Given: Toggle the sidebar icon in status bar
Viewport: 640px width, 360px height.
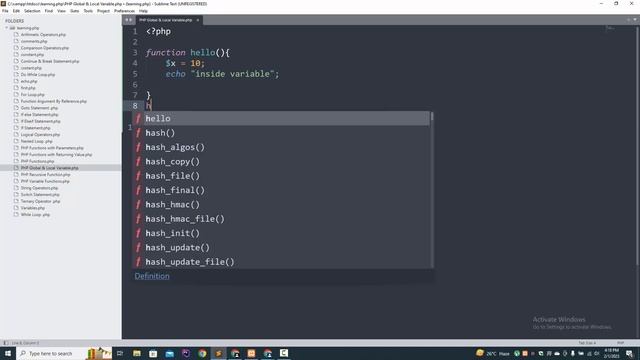Looking at the screenshot, I should pyautogui.click(x=5, y=343).
